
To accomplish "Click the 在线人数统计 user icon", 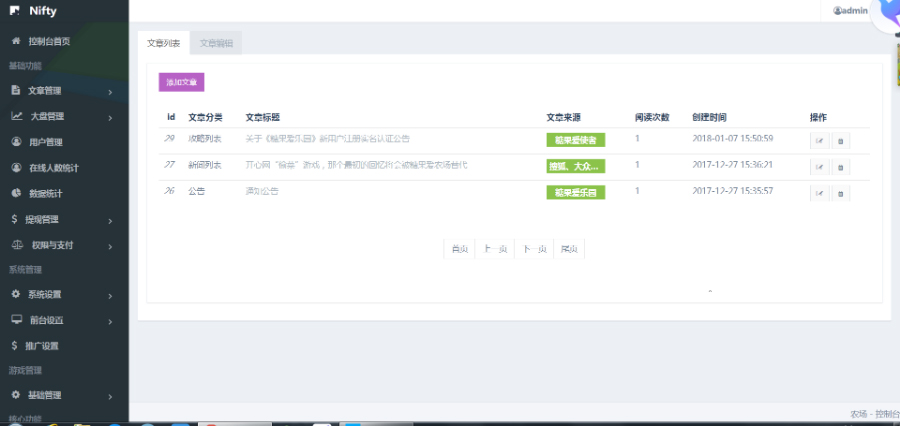I will (x=16, y=168).
